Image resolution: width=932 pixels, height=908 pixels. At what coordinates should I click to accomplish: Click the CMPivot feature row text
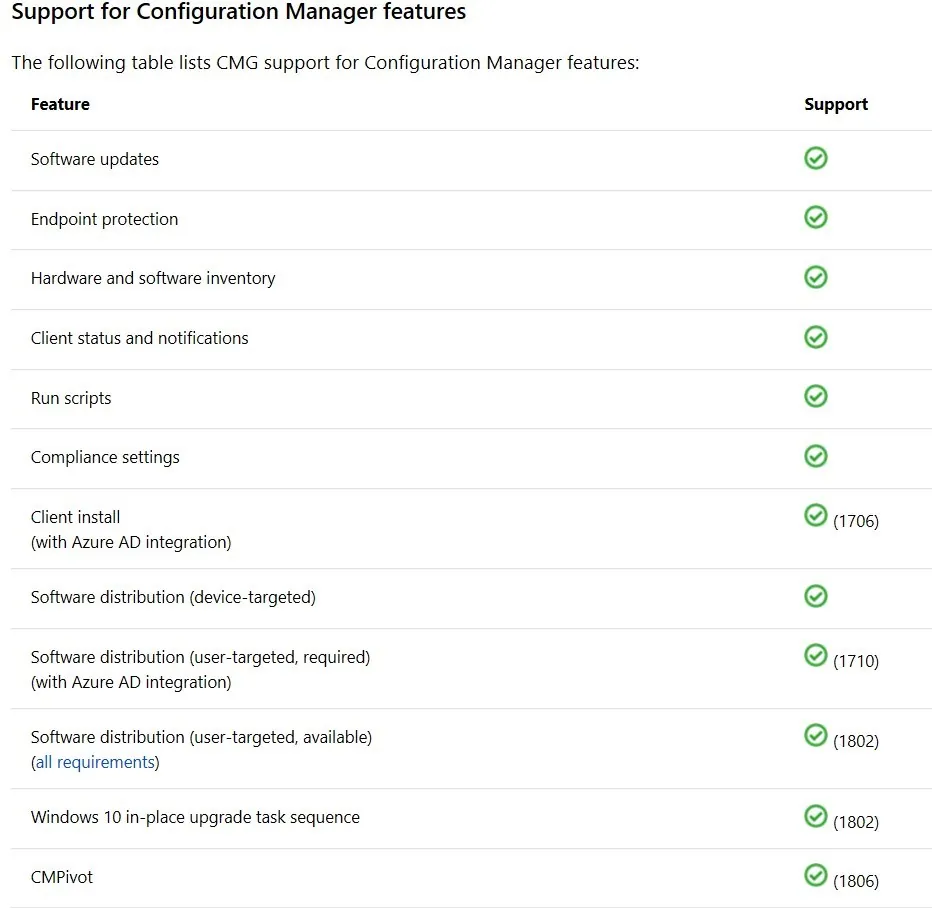pos(62,877)
